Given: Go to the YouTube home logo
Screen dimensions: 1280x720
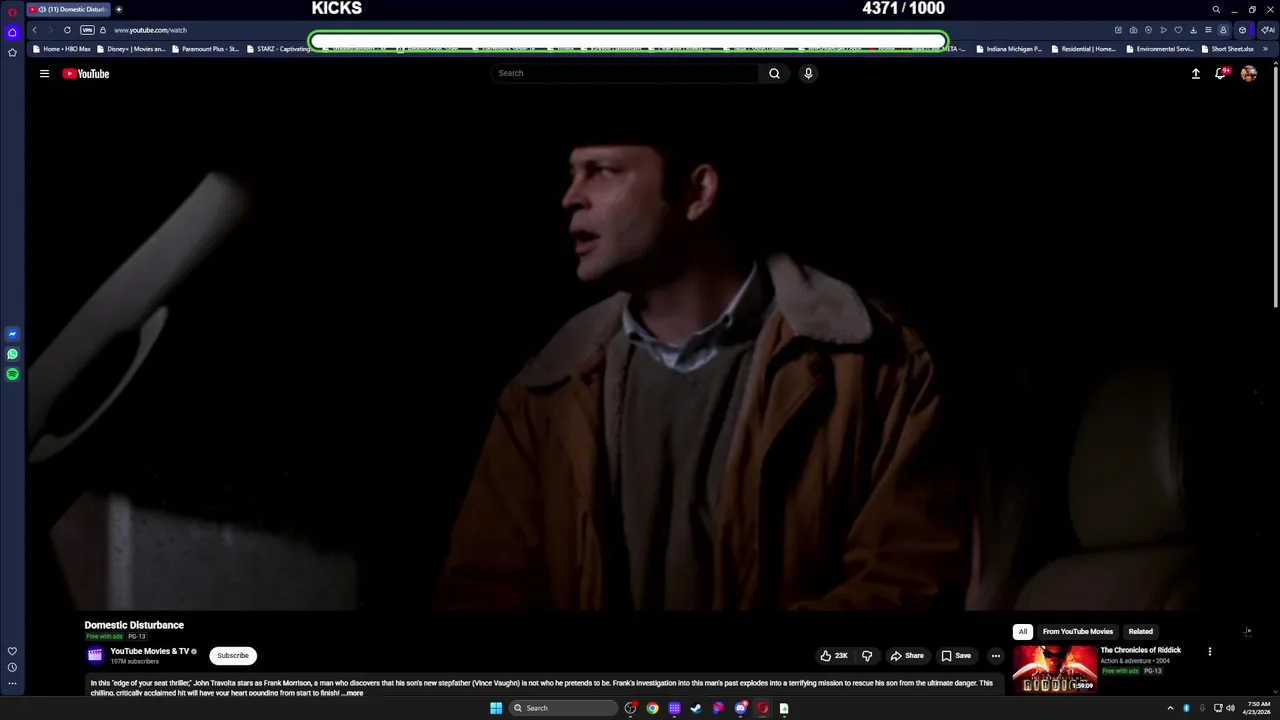Looking at the screenshot, I should tap(86, 73).
